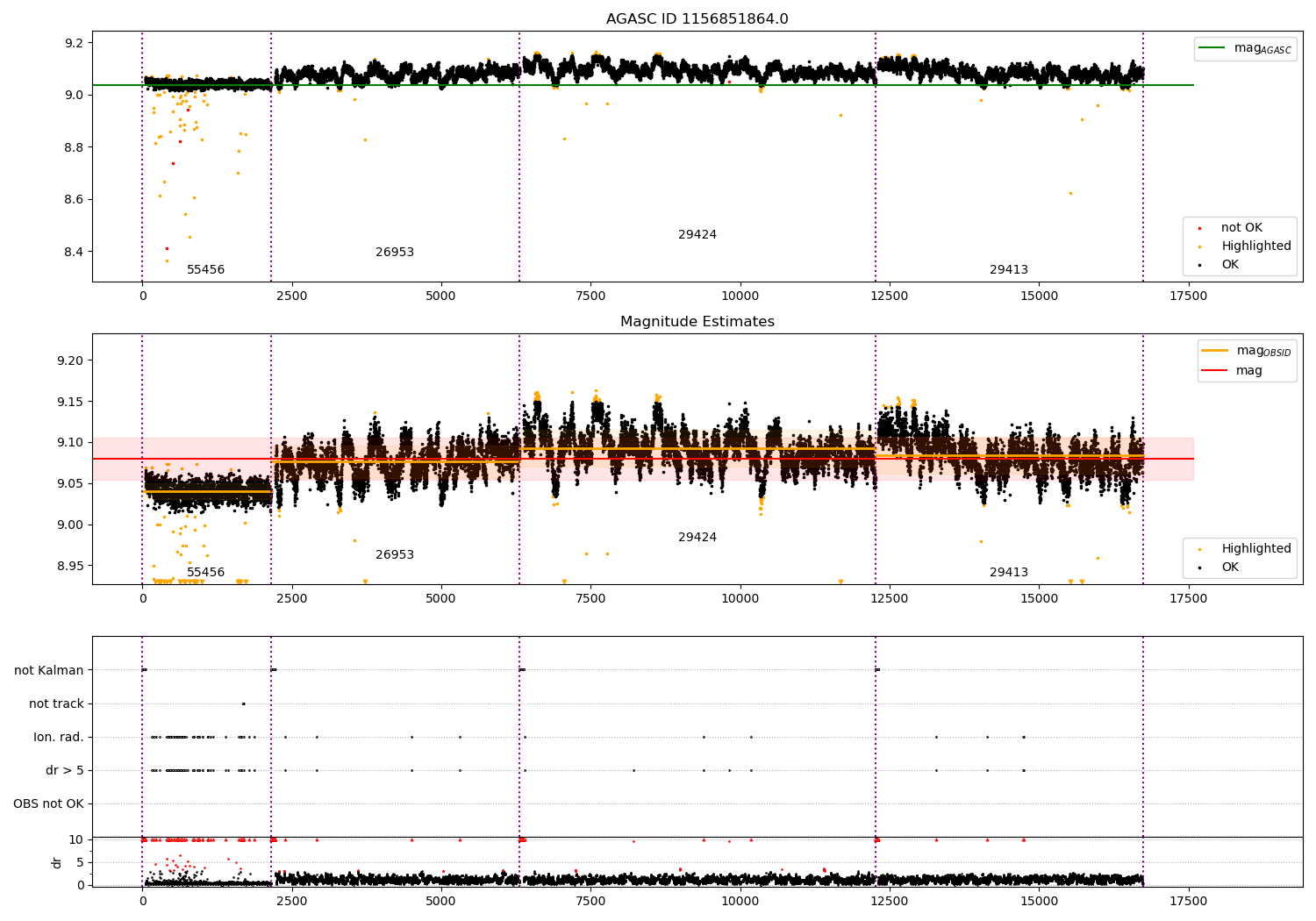This screenshot has height=921, width=1316.
Task: Click obsid label 55456 in Magnitude Estimates panel
Action: pyautogui.click(x=205, y=573)
